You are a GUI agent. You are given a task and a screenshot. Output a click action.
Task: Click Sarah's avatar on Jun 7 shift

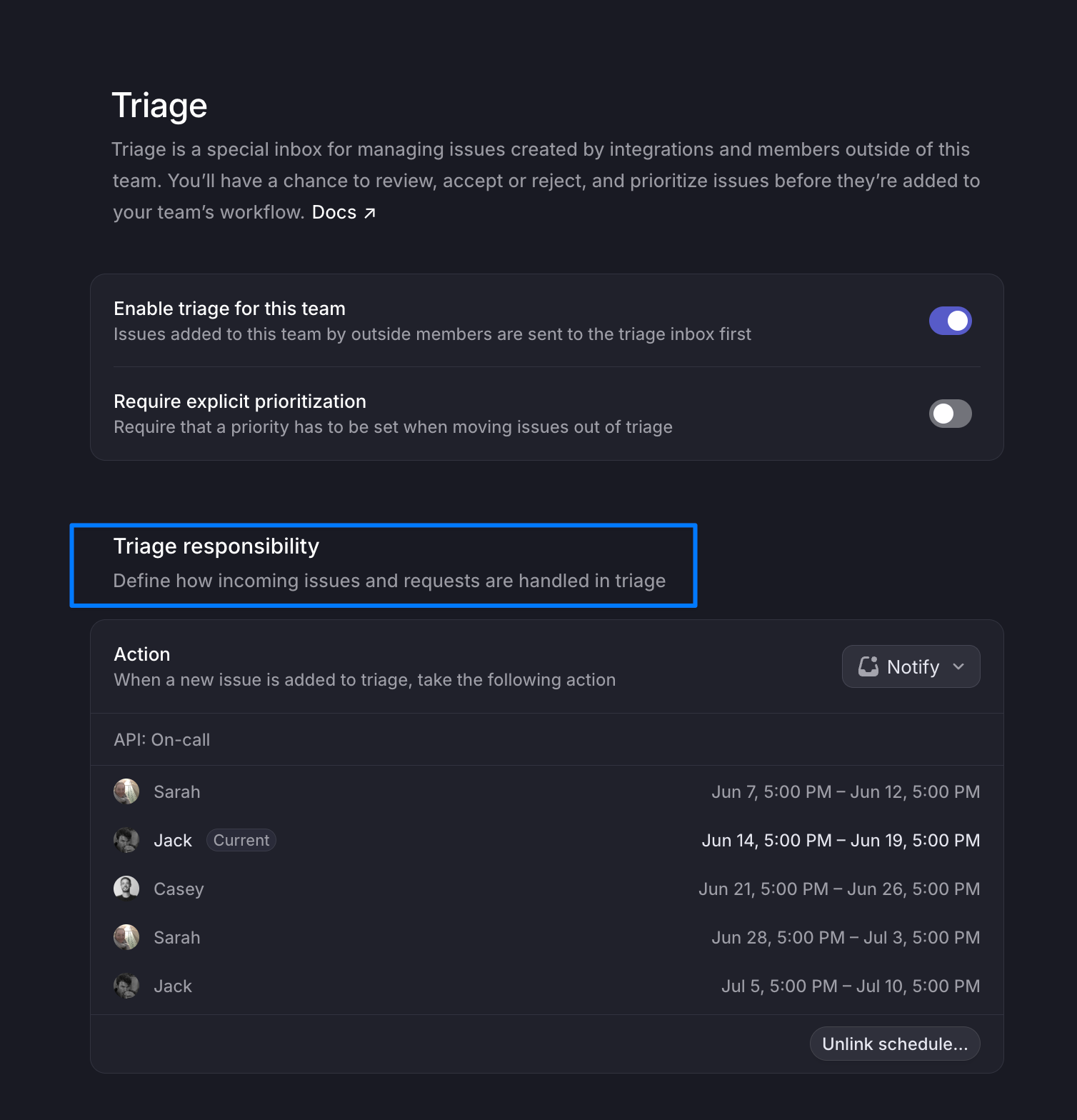[126, 791]
